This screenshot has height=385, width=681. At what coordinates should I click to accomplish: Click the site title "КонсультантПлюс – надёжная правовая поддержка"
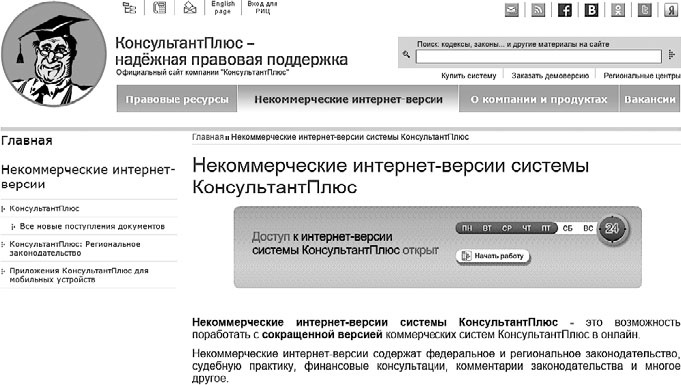click(231, 51)
